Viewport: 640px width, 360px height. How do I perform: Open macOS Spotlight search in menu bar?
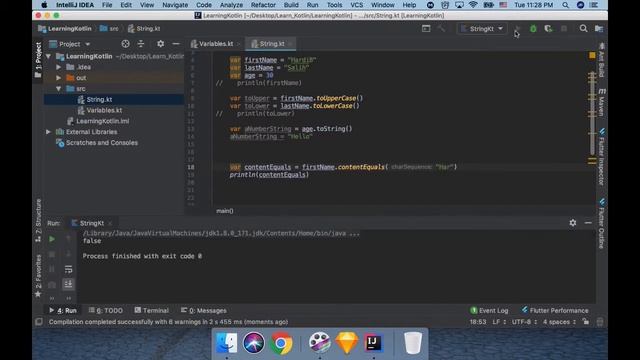click(565, 5)
